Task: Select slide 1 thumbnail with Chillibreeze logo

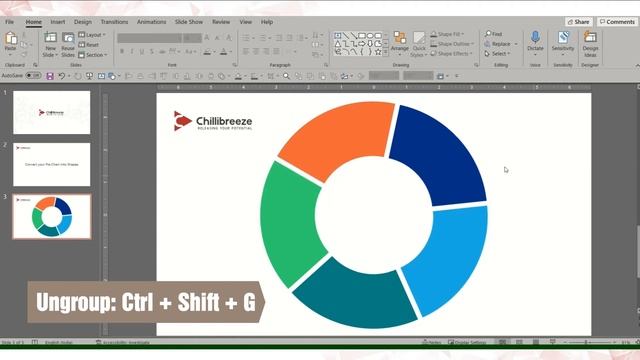Action: point(51,112)
